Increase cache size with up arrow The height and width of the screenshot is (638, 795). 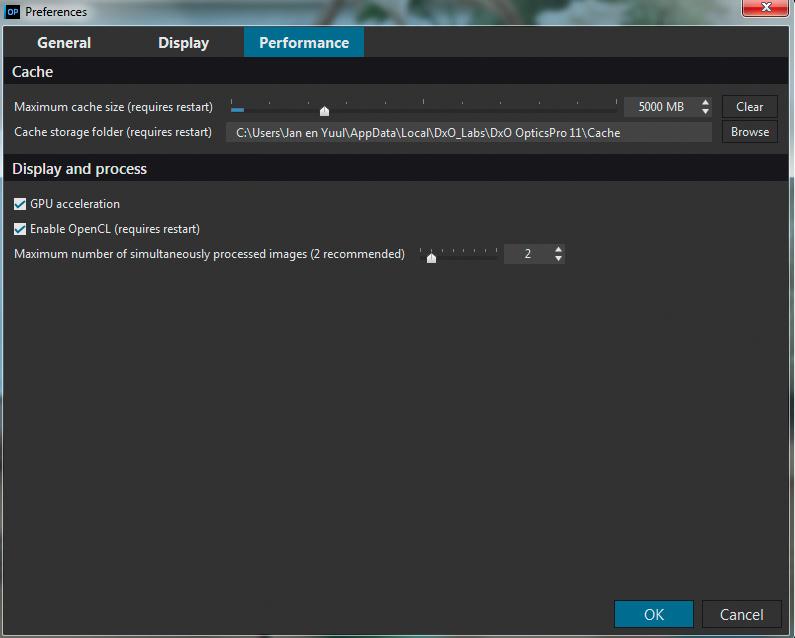(705, 102)
